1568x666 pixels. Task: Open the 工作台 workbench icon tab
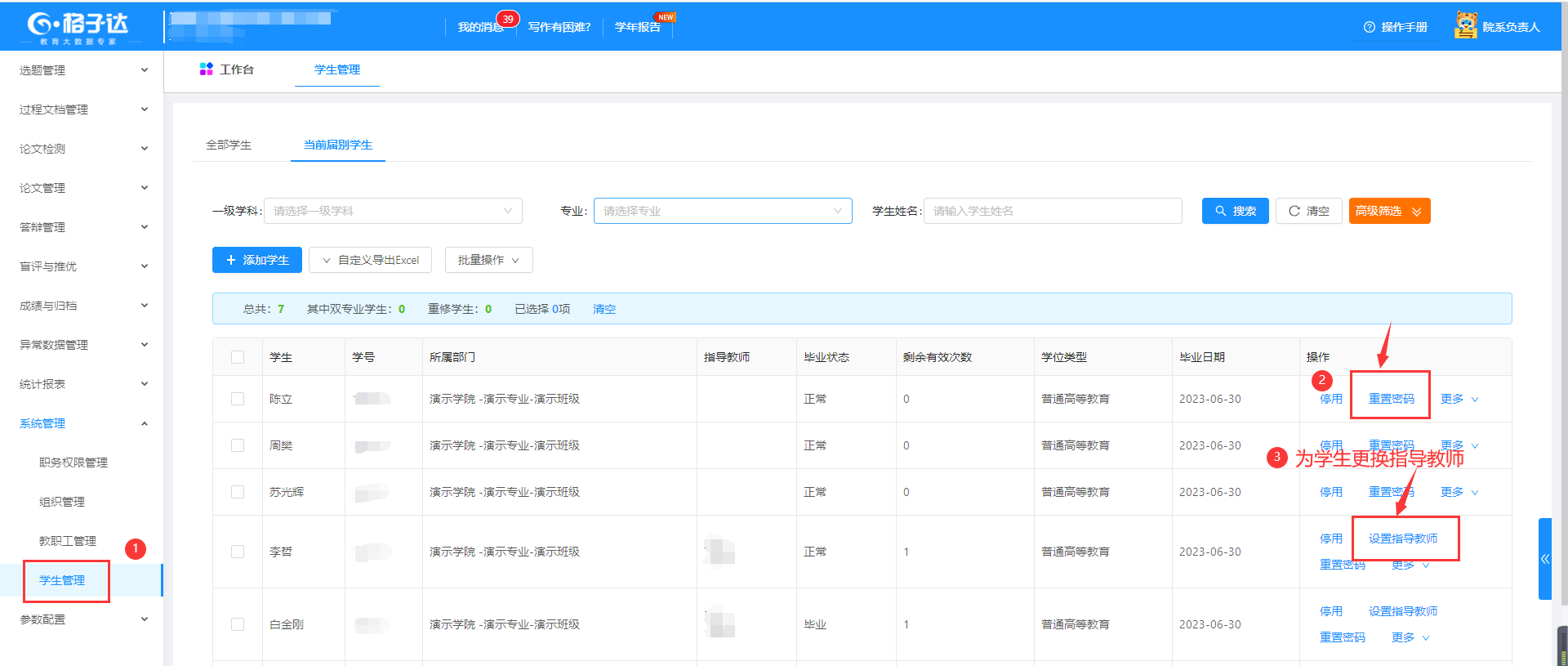[x=227, y=69]
